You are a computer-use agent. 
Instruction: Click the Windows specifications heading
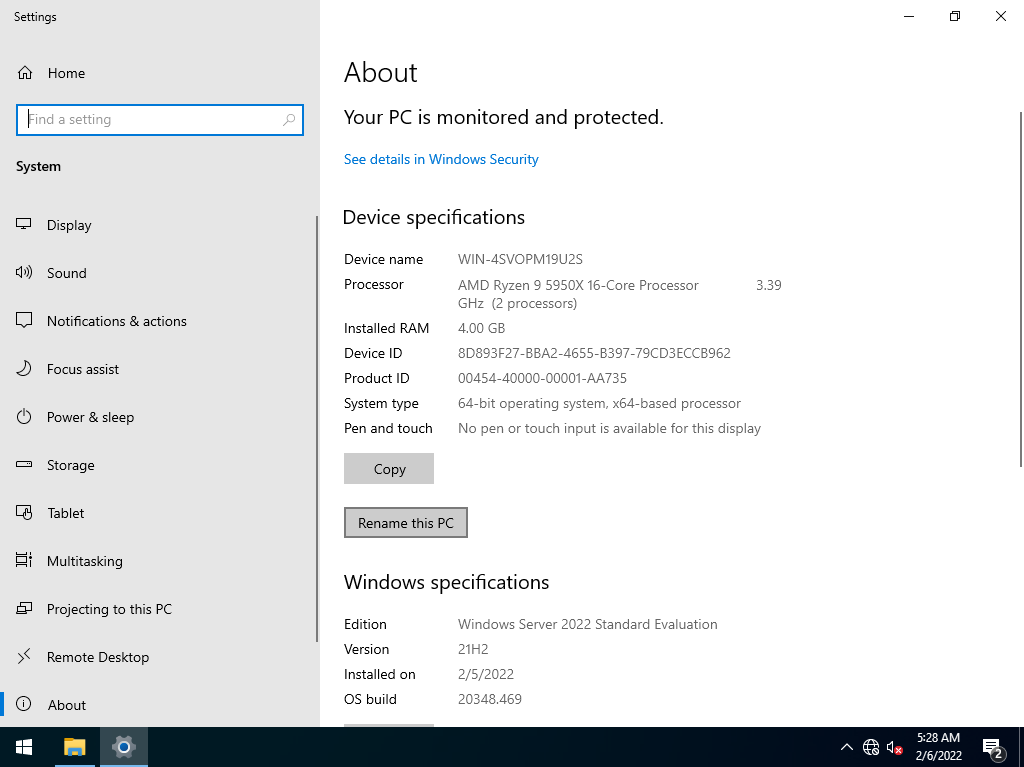[x=447, y=582]
